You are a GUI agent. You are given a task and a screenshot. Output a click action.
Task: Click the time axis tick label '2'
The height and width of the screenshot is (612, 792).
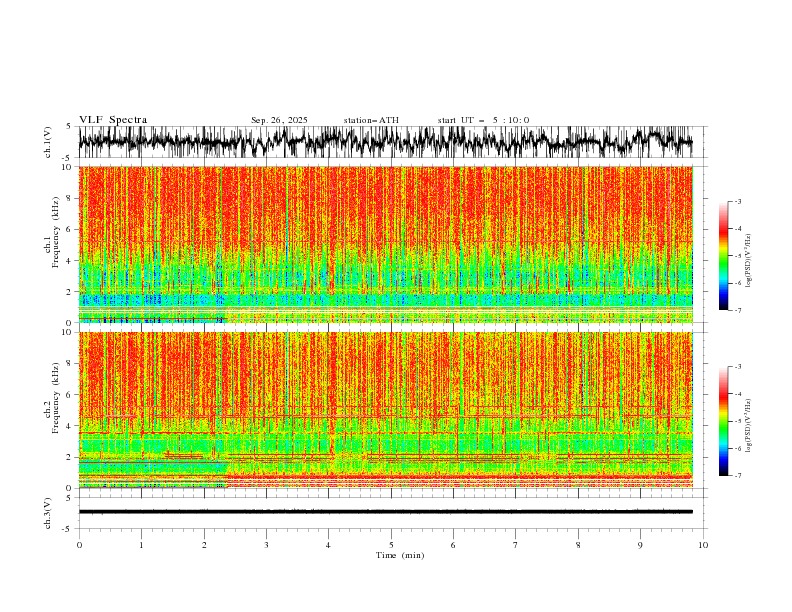204,545
